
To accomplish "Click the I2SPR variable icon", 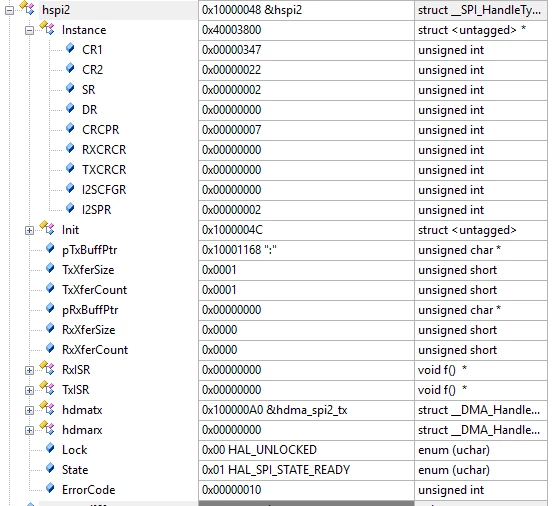I will click(70, 208).
